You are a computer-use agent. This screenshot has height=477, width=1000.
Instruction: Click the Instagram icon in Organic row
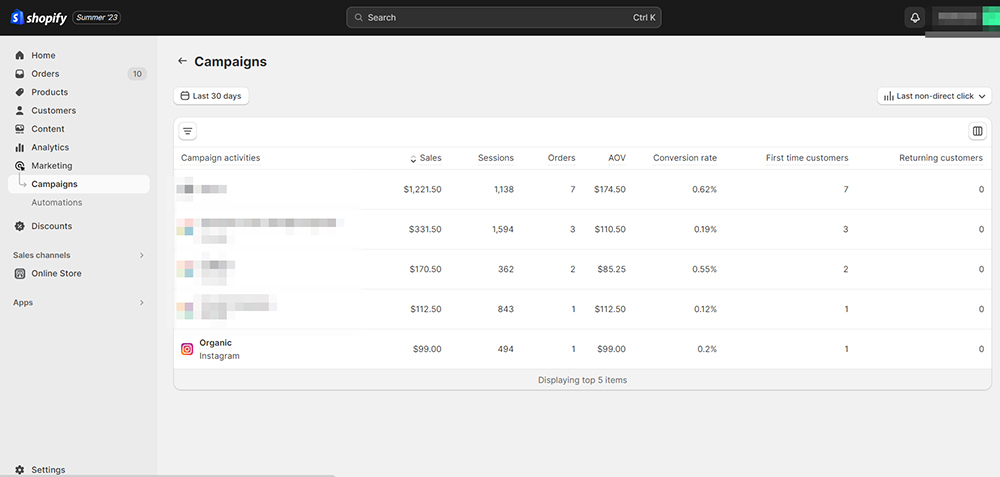tap(187, 349)
